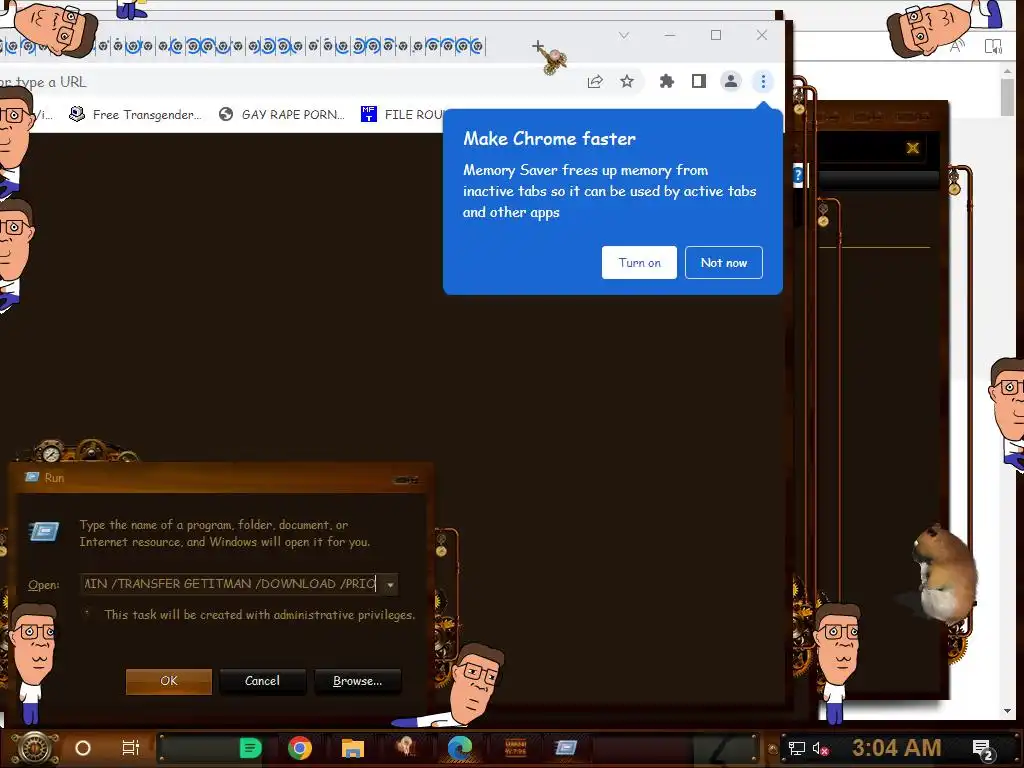Open the FILE ROU bookmark
Viewport: 1024px width, 768px height.
pos(402,115)
